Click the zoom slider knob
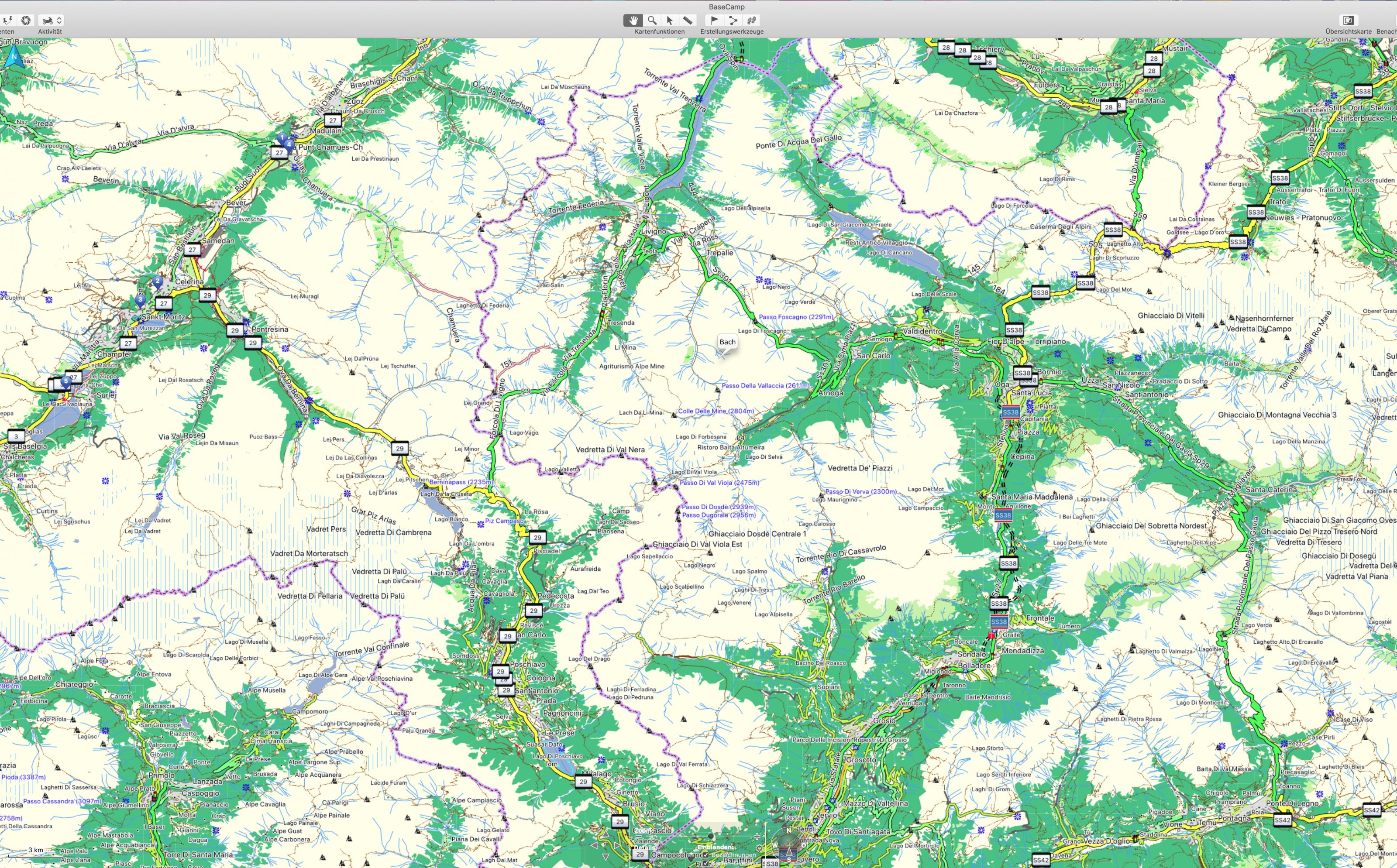 711,837
